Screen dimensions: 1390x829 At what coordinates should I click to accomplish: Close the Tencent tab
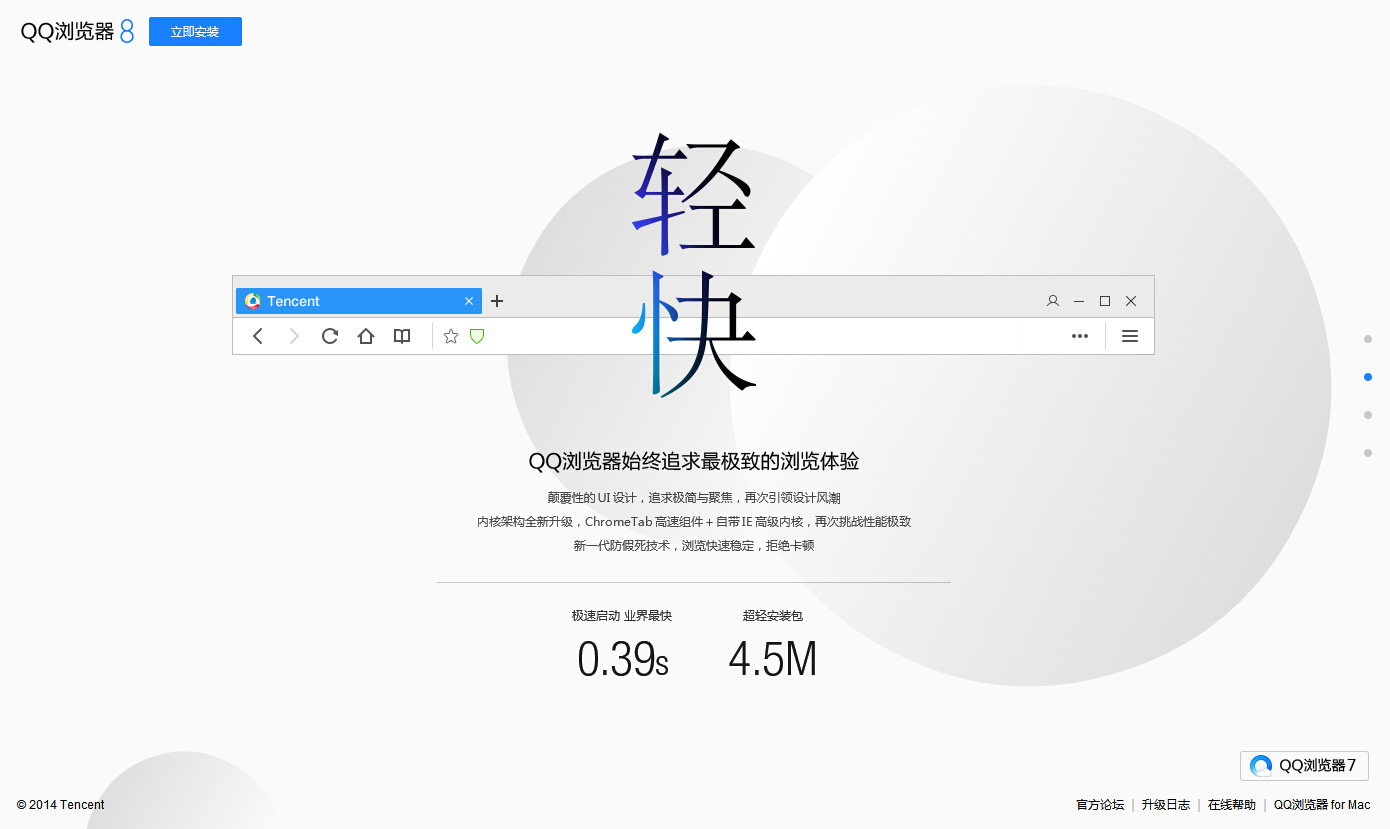[469, 301]
